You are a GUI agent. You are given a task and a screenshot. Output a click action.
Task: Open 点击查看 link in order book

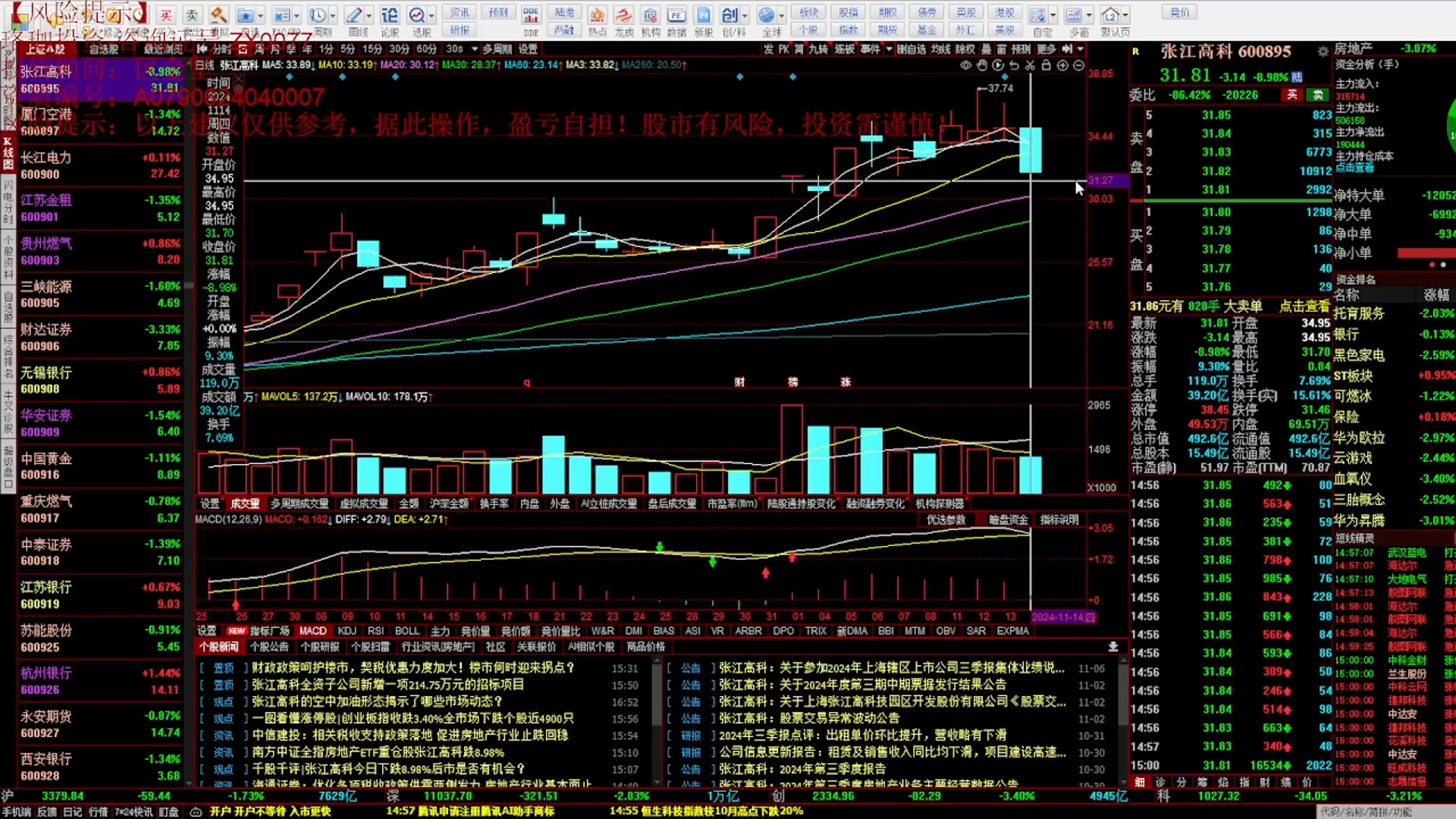pos(1304,306)
